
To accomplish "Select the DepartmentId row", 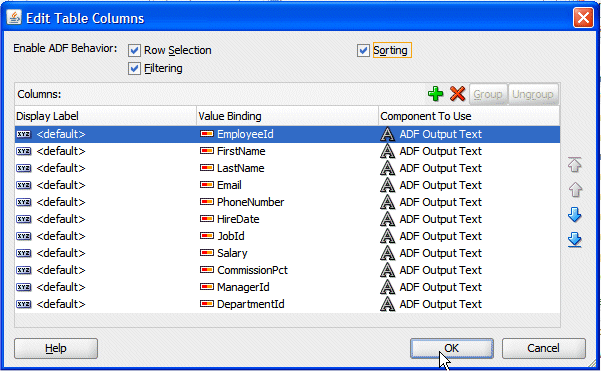I will tap(287, 304).
